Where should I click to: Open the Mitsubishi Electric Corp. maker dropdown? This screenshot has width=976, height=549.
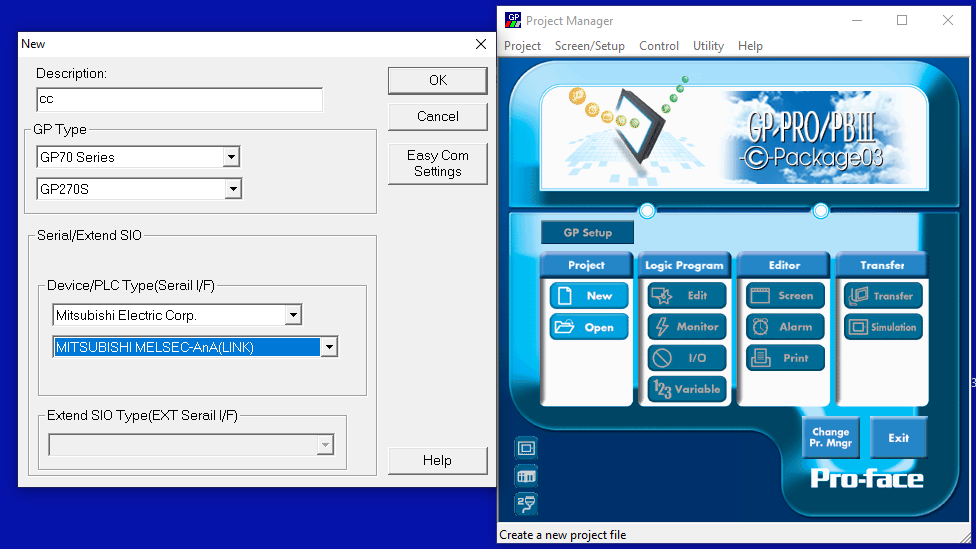pos(293,315)
